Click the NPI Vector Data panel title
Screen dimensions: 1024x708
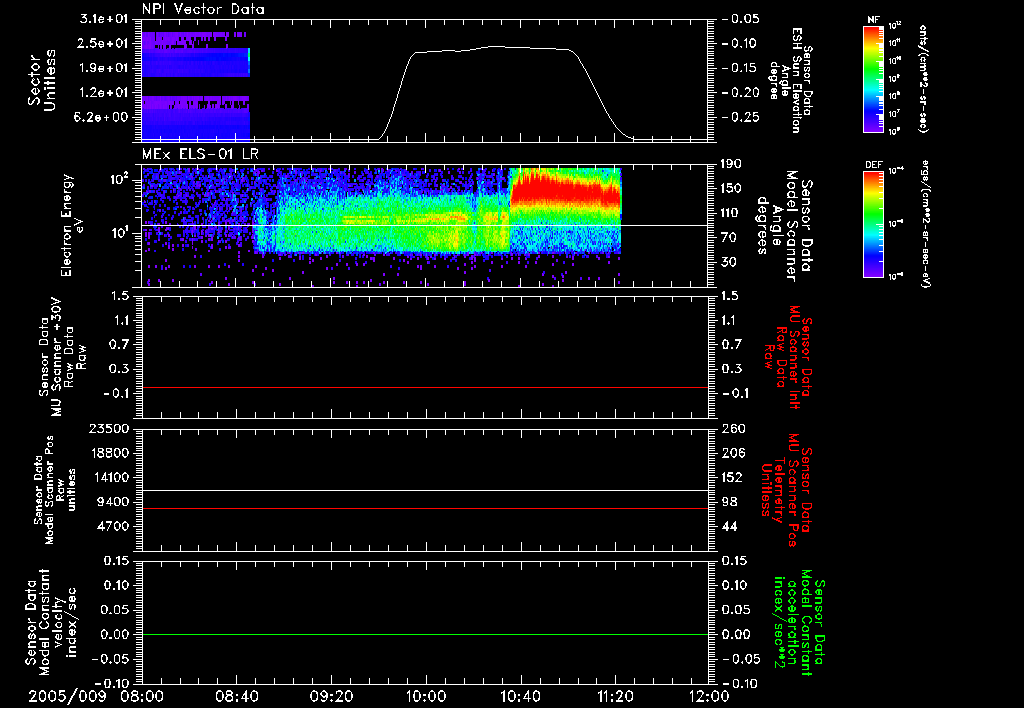[x=203, y=9]
